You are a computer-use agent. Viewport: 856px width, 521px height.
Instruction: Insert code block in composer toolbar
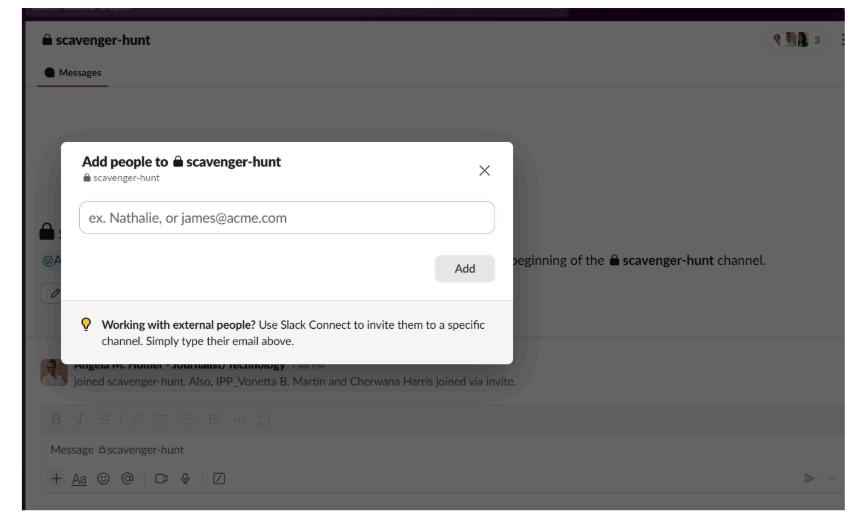click(263, 419)
